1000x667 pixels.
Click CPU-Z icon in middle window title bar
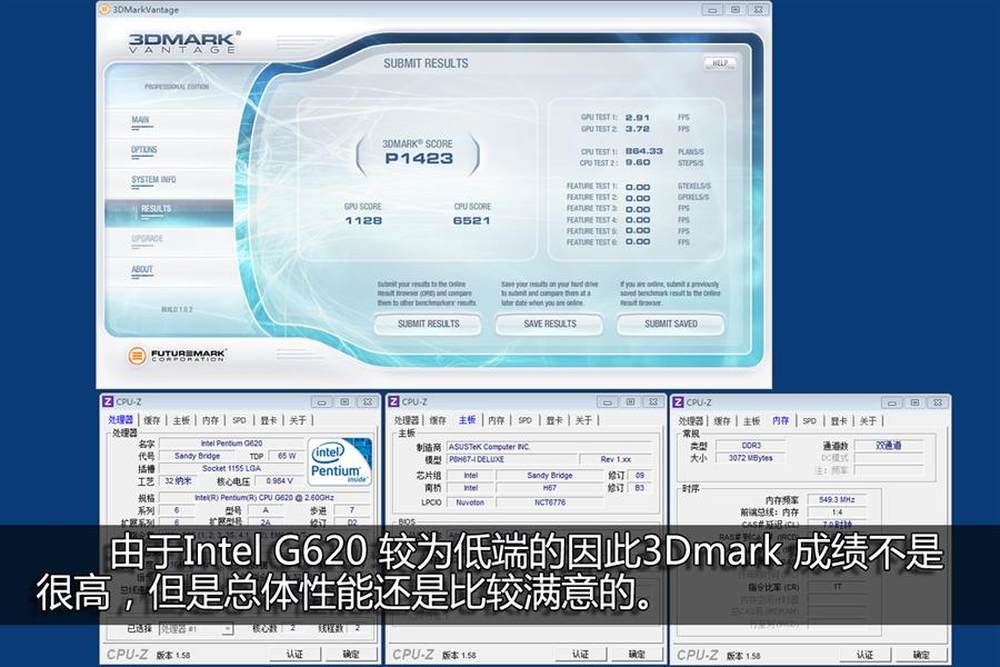click(x=394, y=402)
